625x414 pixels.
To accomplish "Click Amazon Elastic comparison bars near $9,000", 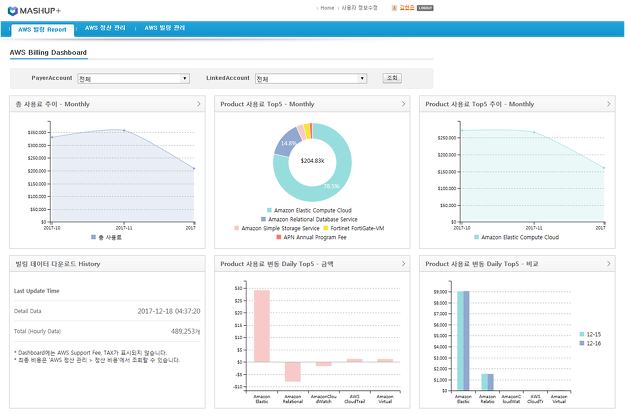I will pos(463,341).
